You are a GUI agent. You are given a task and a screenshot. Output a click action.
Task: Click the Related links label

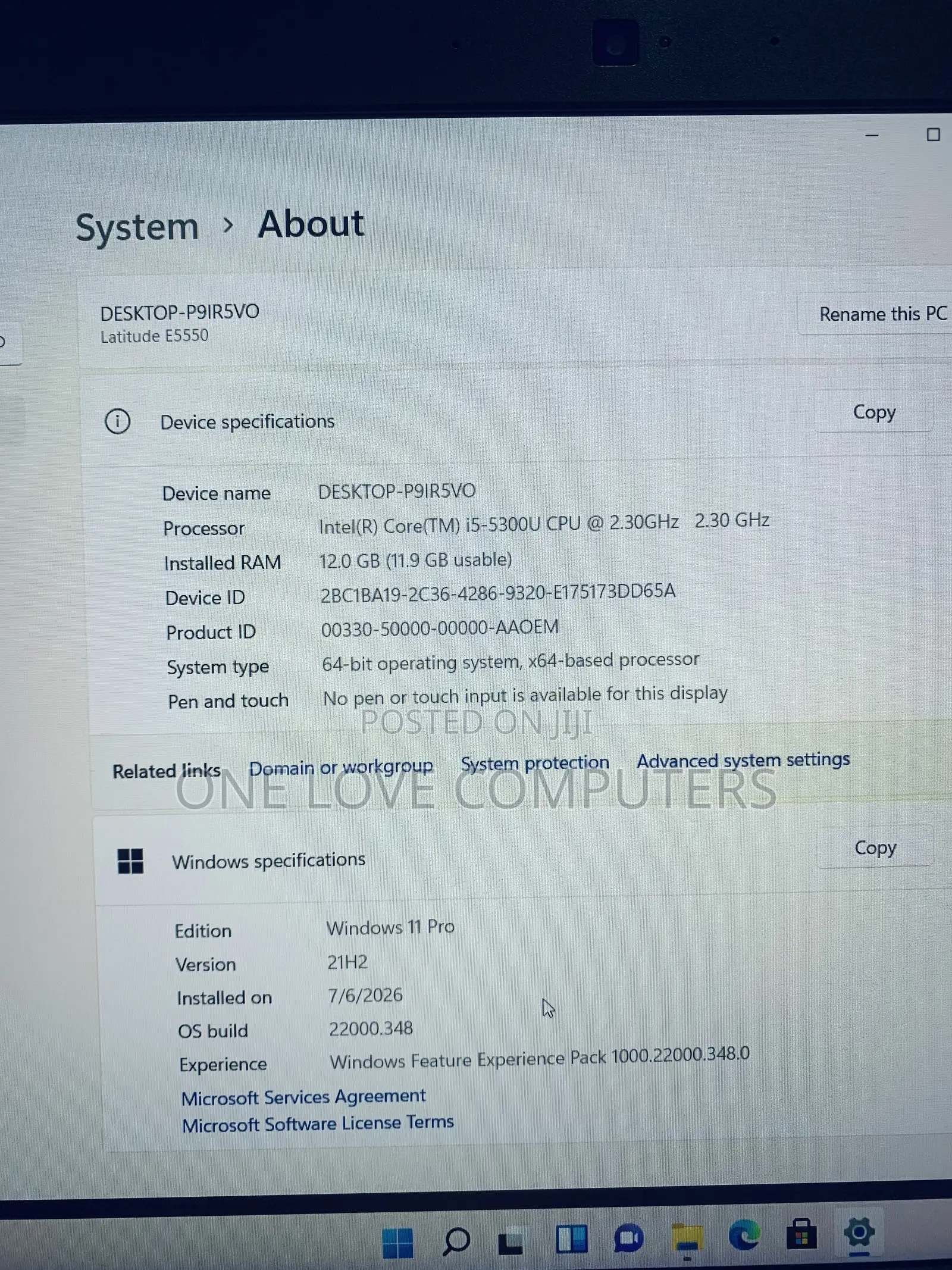[x=167, y=771]
